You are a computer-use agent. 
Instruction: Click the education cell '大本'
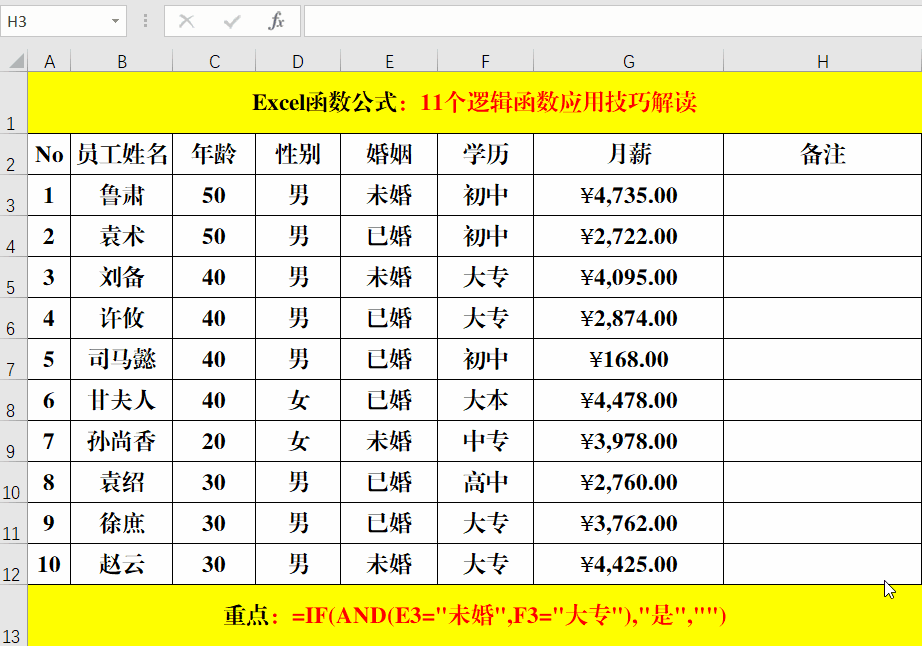(x=485, y=400)
